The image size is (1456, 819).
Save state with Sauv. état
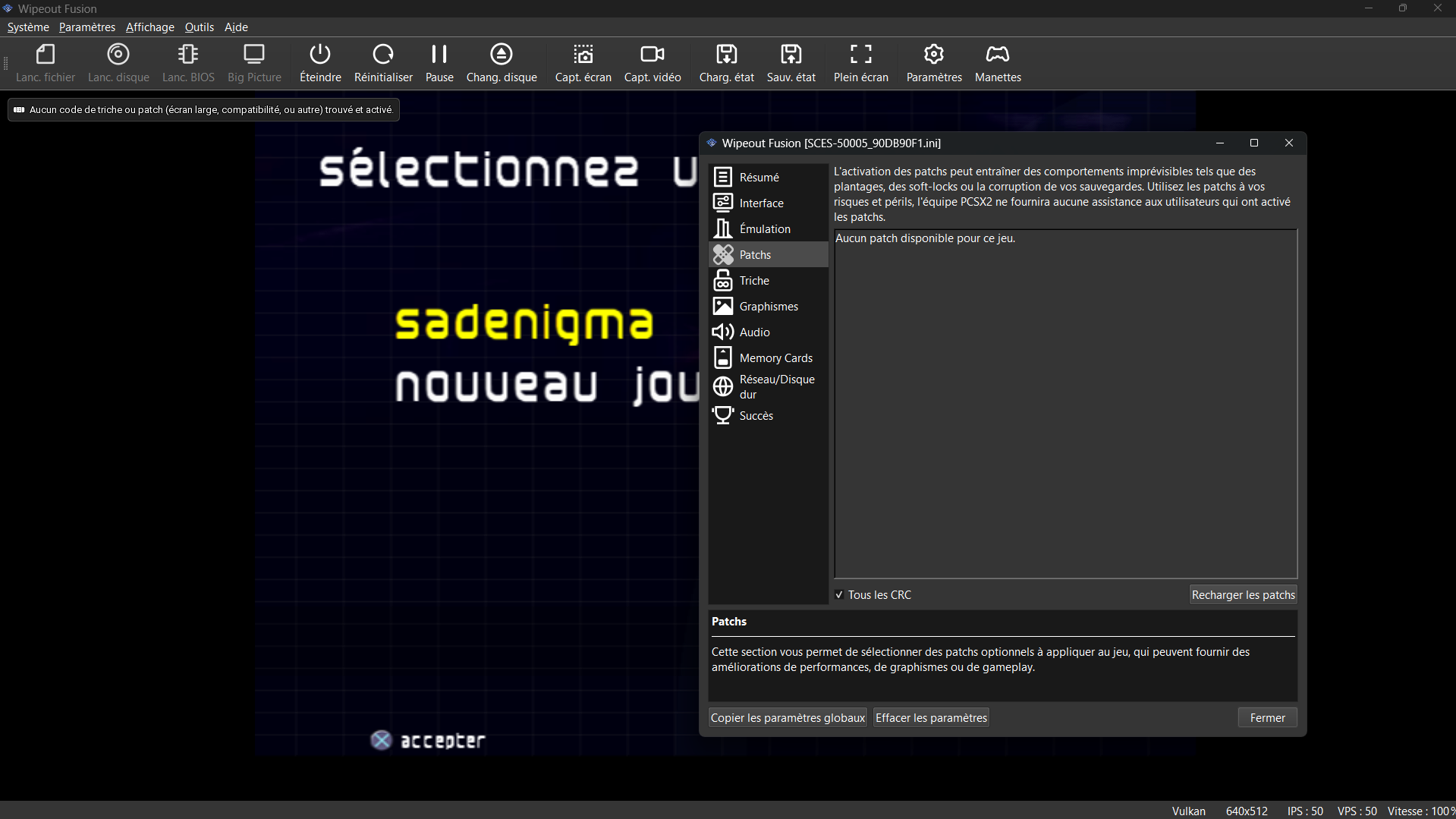click(791, 63)
